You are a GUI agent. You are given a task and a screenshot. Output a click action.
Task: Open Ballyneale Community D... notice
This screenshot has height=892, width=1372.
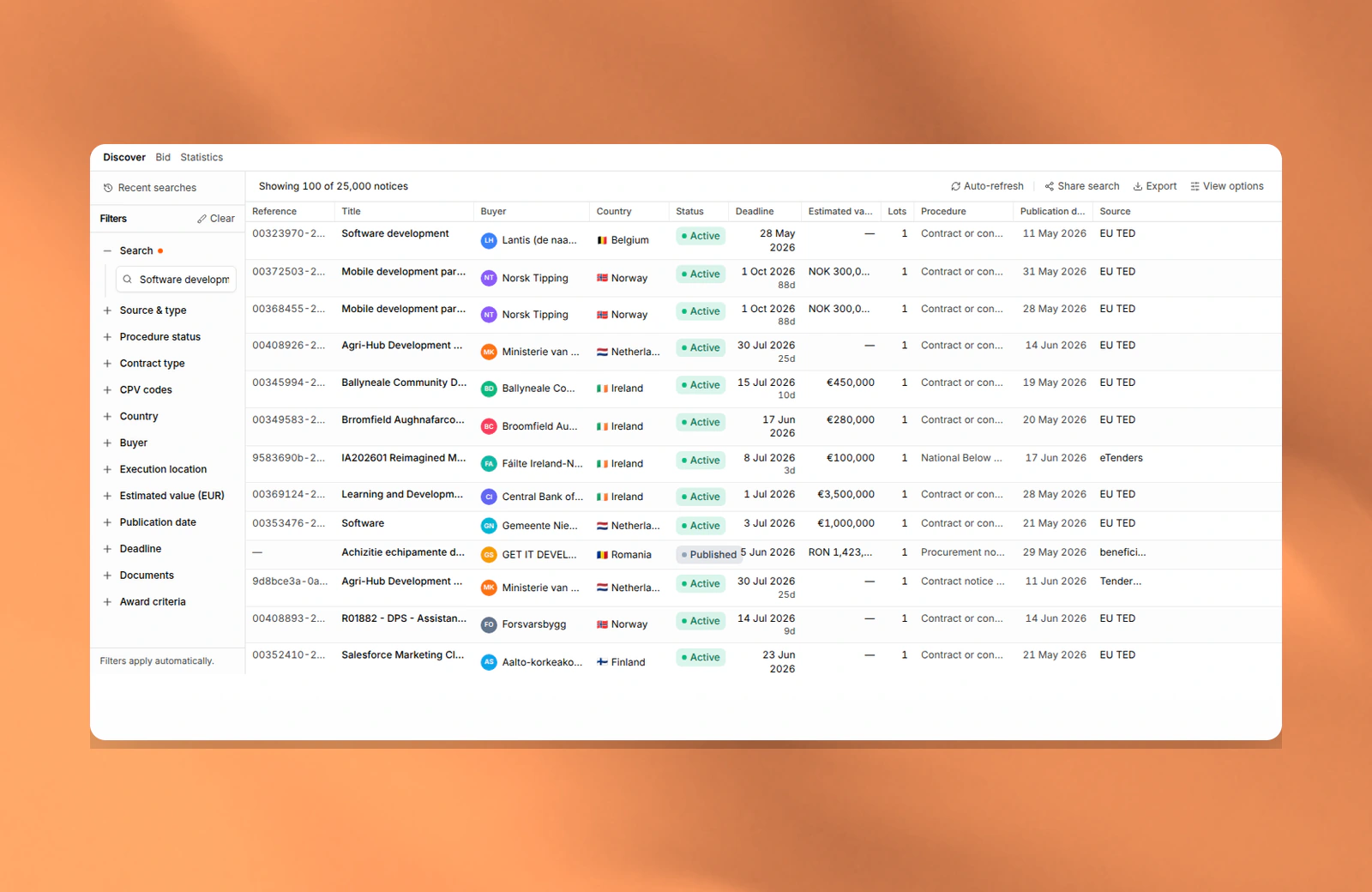pyautogui.click(x=404, y=383)
